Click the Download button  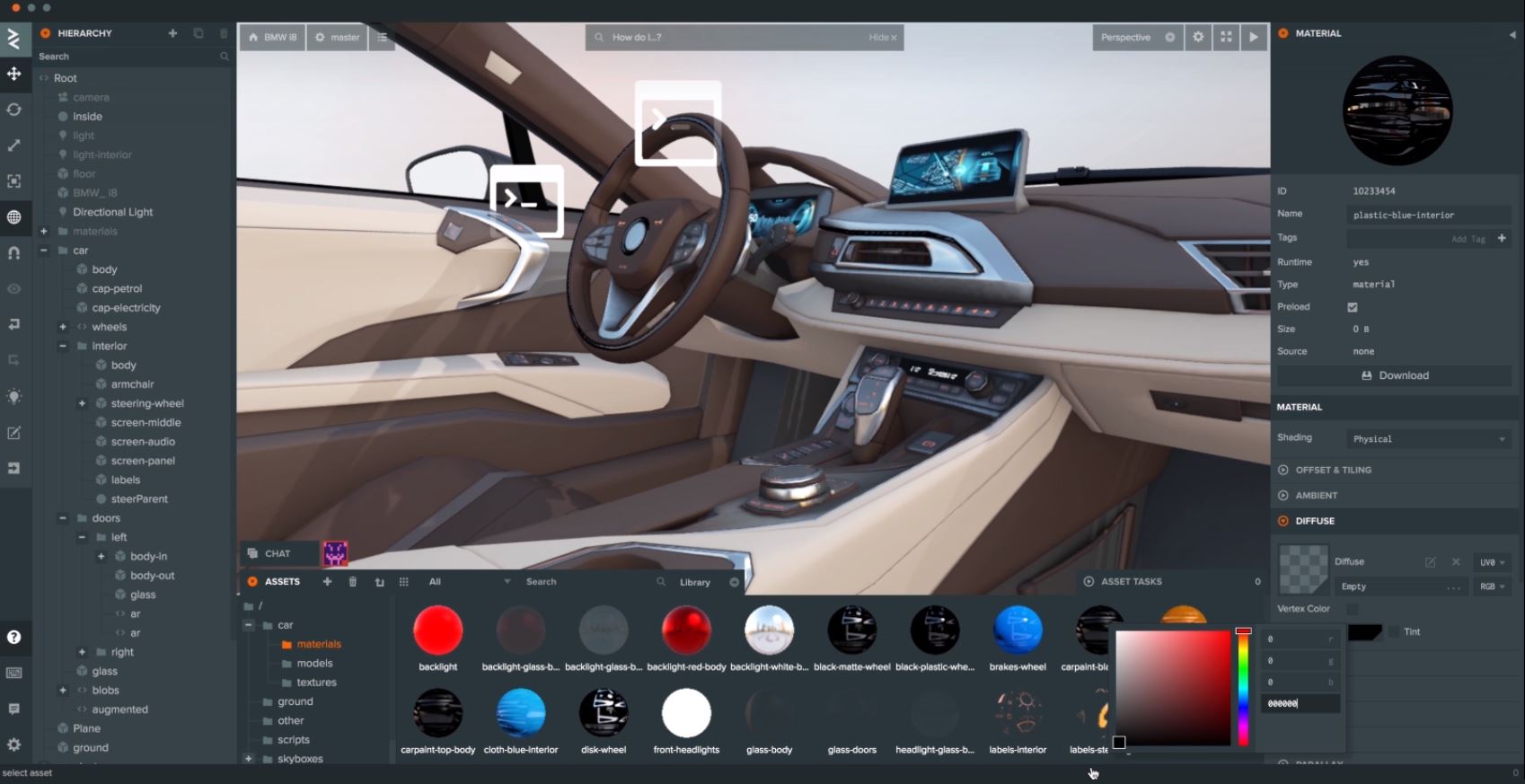point(1394,375)
